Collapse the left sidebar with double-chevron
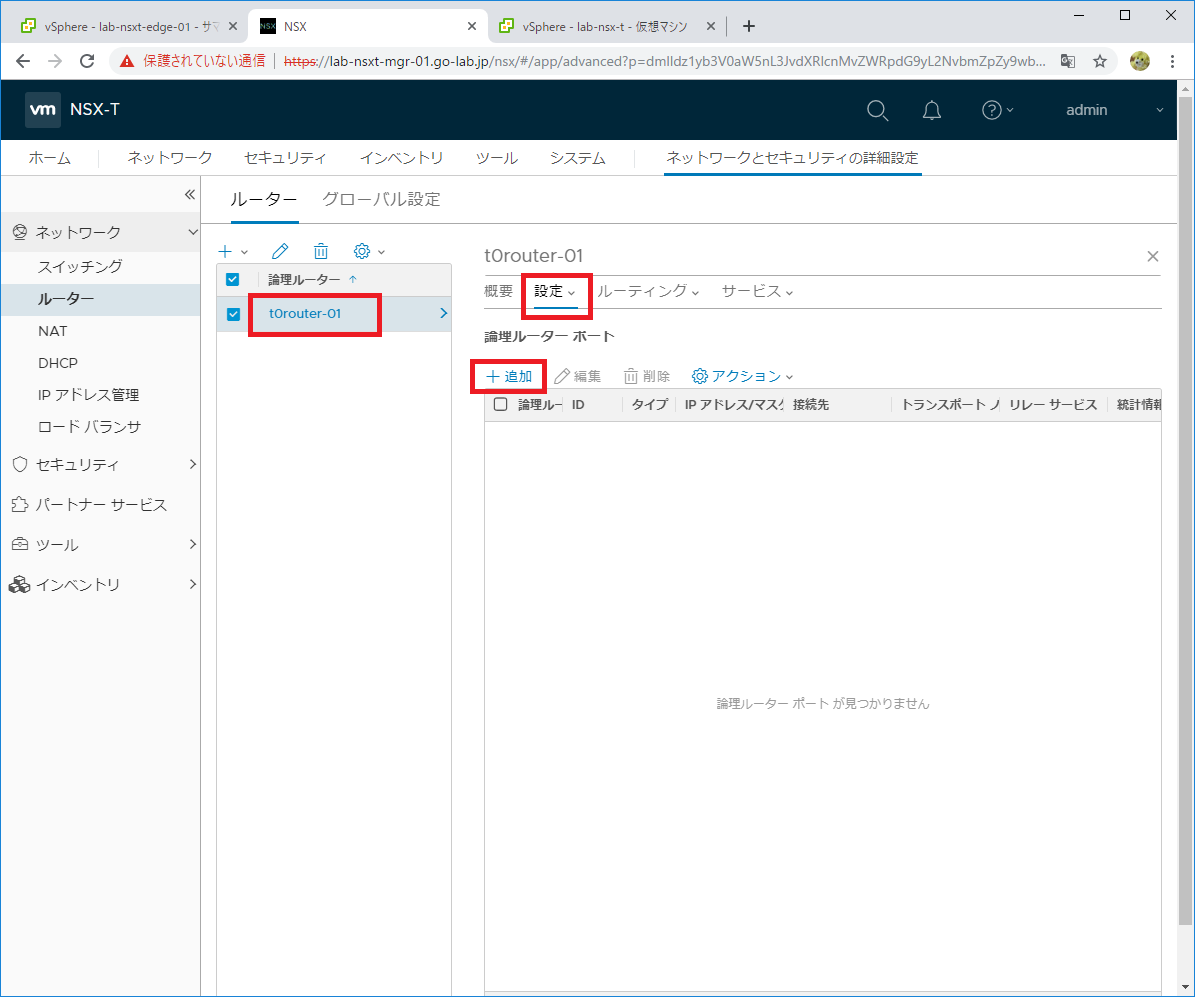Screen dimensions: 1195x997 [190, 195]
